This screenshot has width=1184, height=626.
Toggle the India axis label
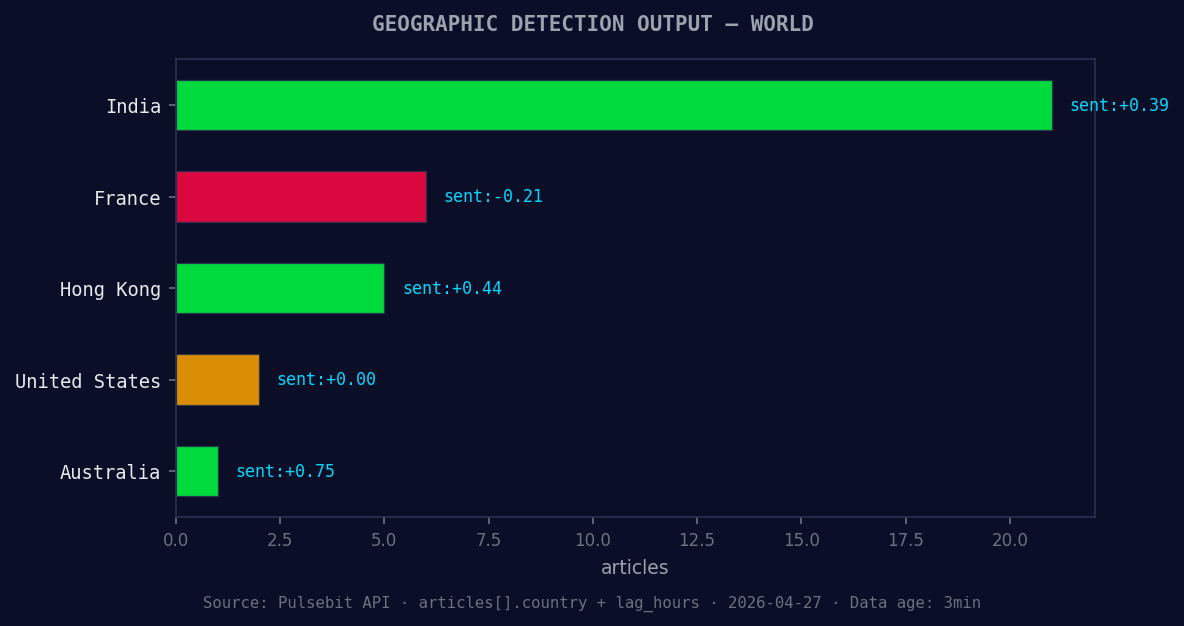pos(134,105)
